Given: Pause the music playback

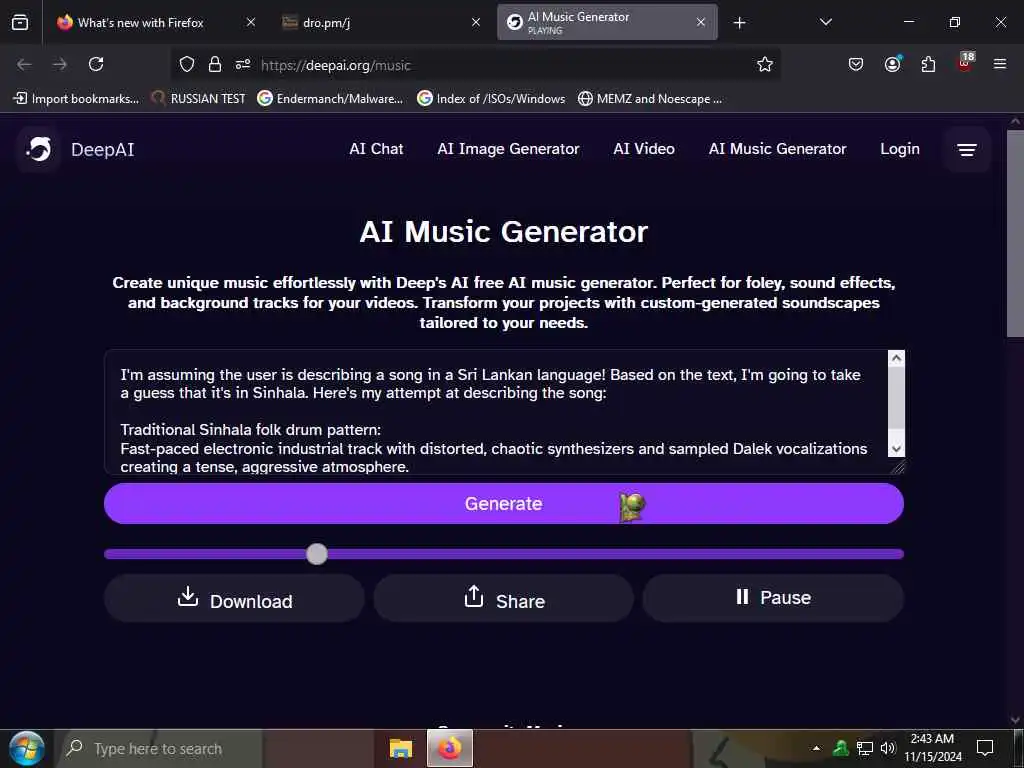Looking at the screenshot, I should pyautogui.click(x=773, y=598).
